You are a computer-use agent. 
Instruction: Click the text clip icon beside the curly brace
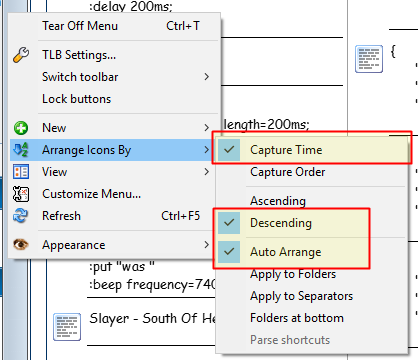(369, 59)
